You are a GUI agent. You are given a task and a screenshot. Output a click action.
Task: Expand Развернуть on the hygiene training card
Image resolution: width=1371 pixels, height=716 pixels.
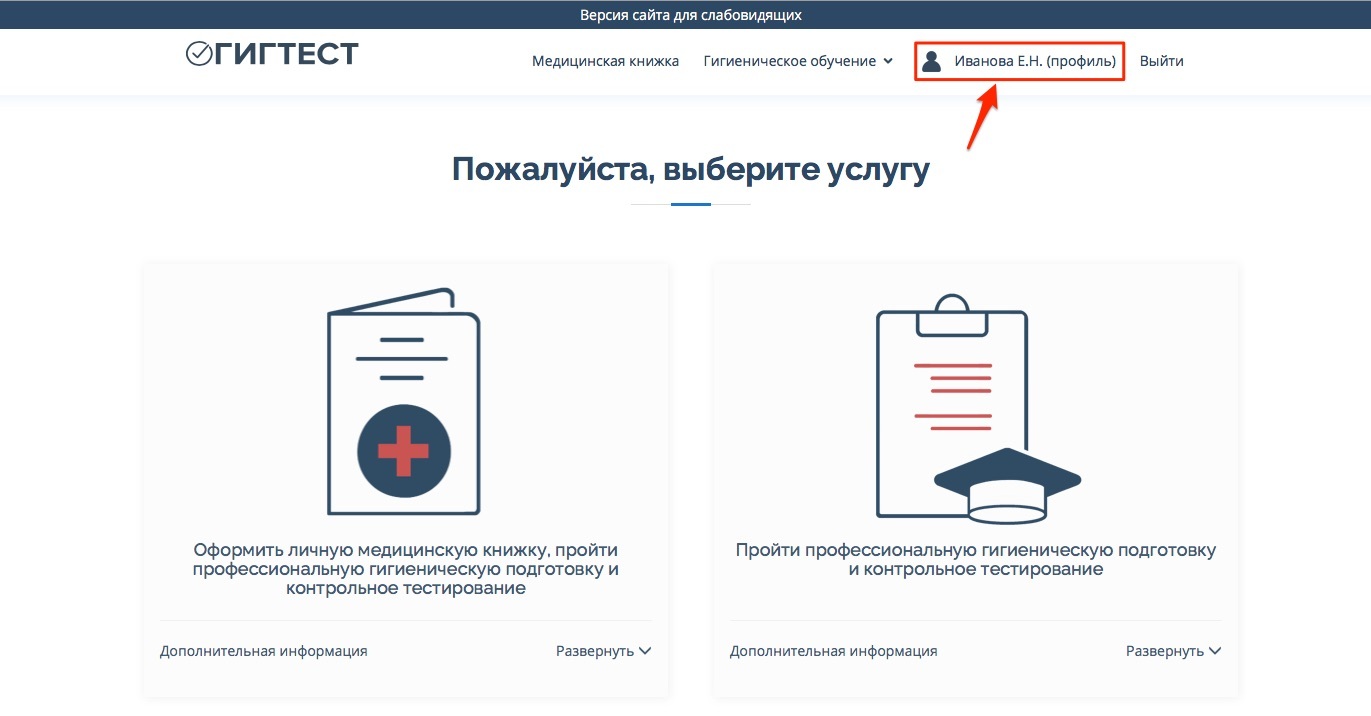click(x=1173, y=651)
